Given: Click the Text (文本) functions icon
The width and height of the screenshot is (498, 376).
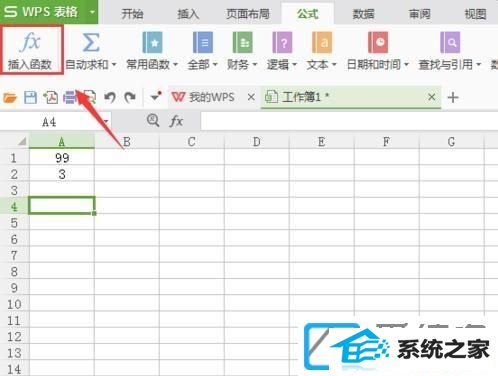Looking at the screenshot, I should [x=322, y=42].
